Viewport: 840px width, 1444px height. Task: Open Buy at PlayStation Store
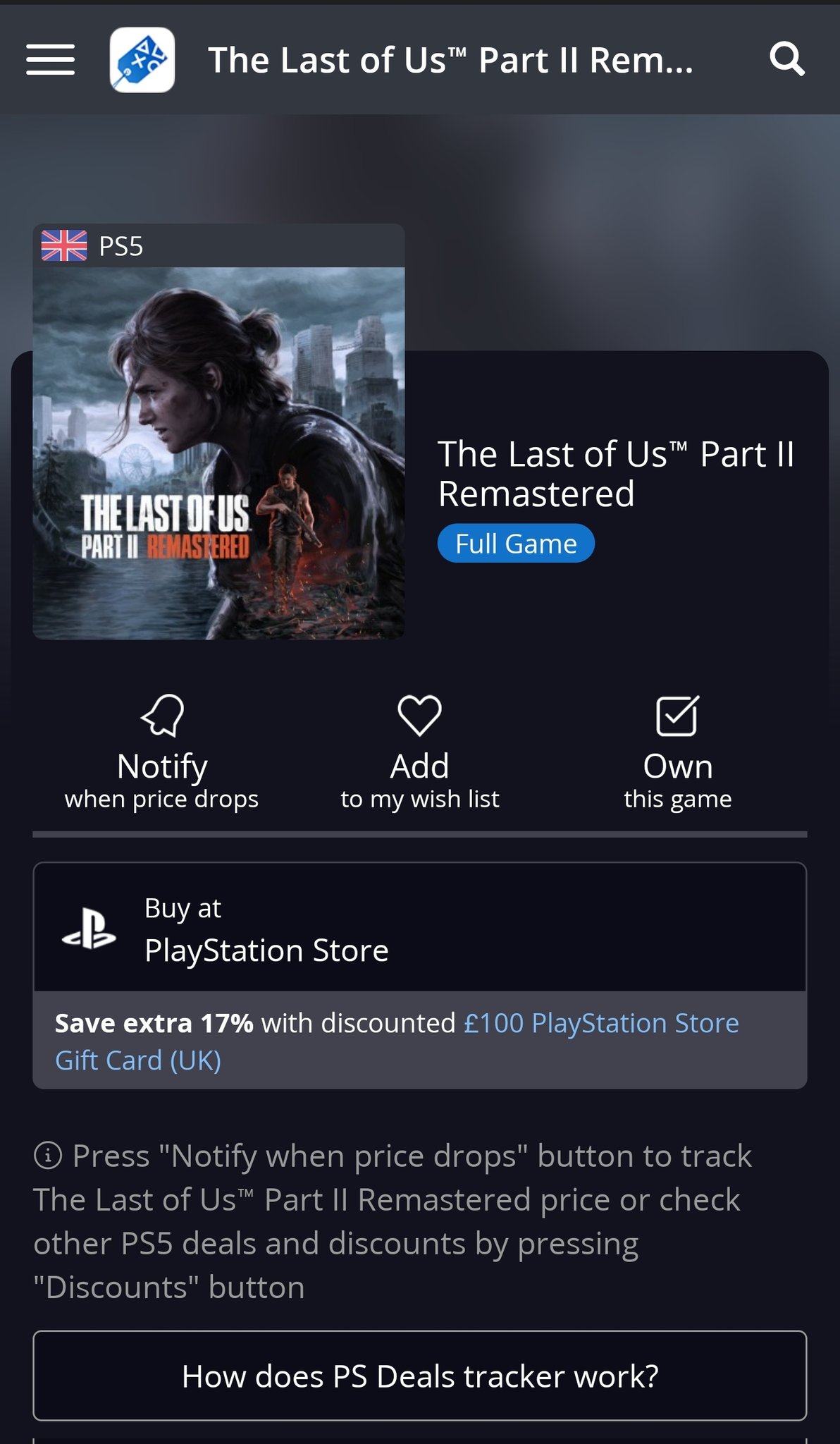point(420,928)
